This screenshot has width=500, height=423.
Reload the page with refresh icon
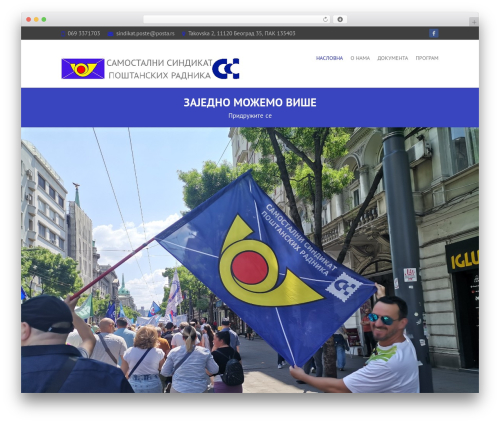[x=325, y=19]
